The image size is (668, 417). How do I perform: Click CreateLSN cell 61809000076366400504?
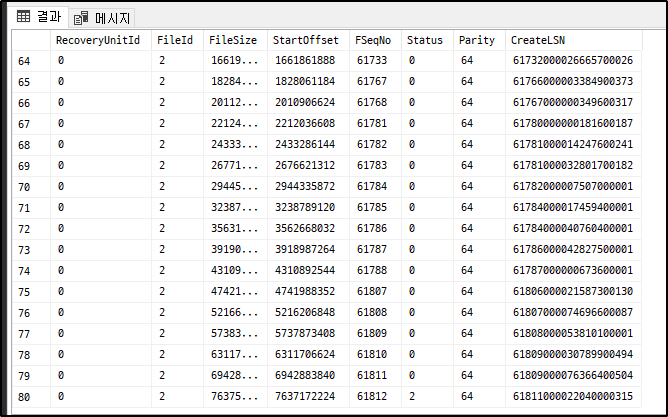coord(573,376)
